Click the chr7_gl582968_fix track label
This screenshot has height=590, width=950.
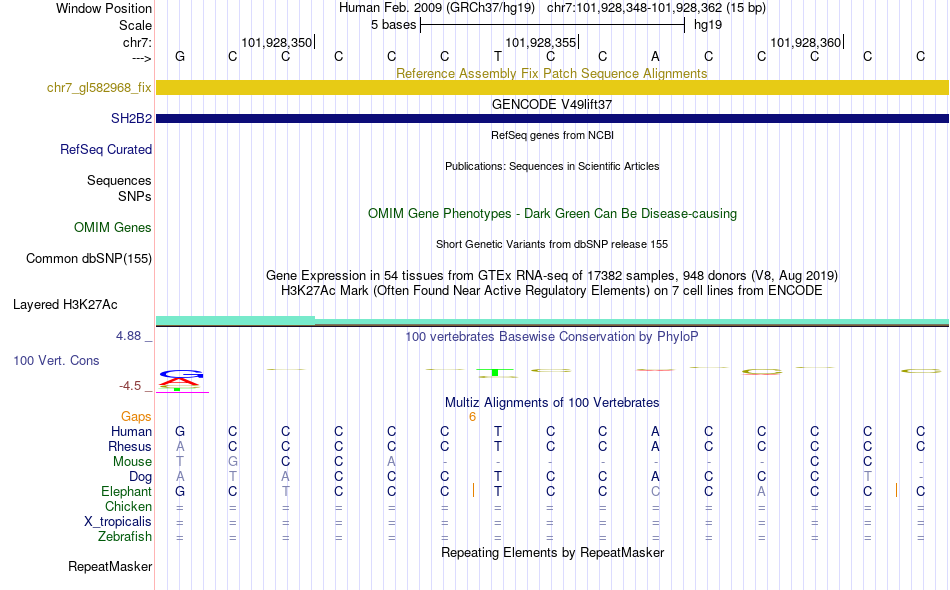tap(99, 88)
